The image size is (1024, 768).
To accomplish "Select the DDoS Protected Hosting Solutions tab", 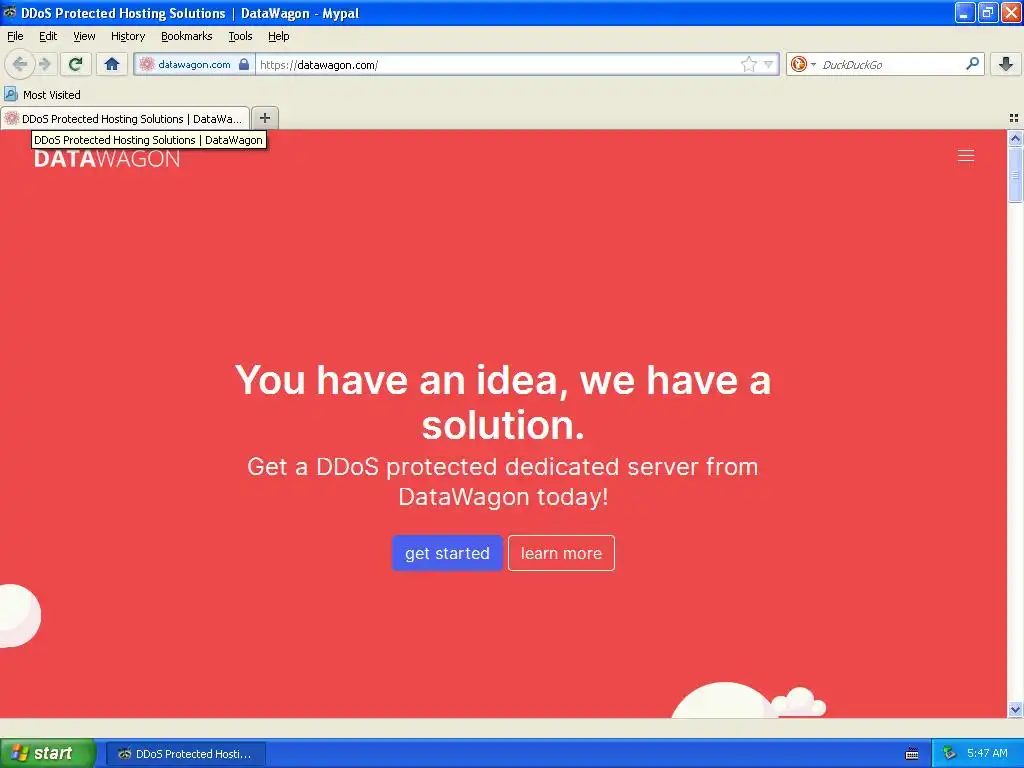I will 125,118.
